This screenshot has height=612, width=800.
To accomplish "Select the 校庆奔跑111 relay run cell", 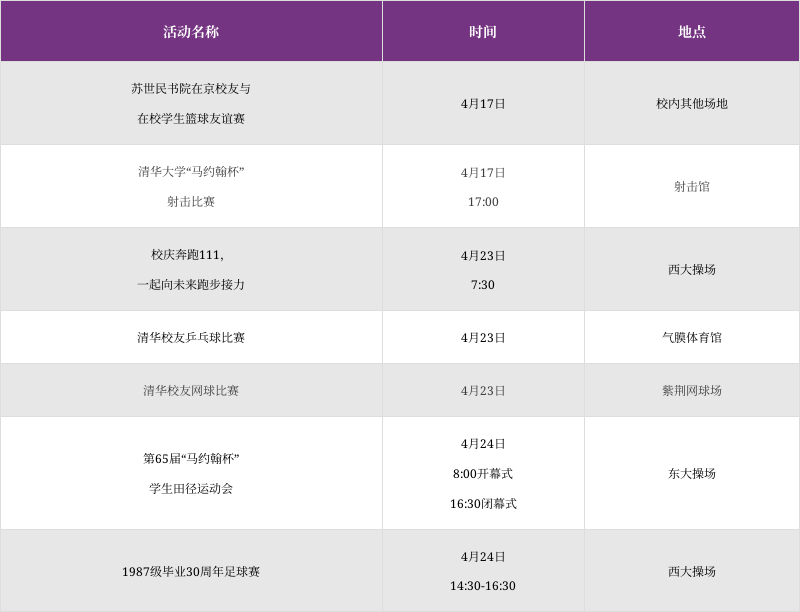I will (x=191, y=269).
